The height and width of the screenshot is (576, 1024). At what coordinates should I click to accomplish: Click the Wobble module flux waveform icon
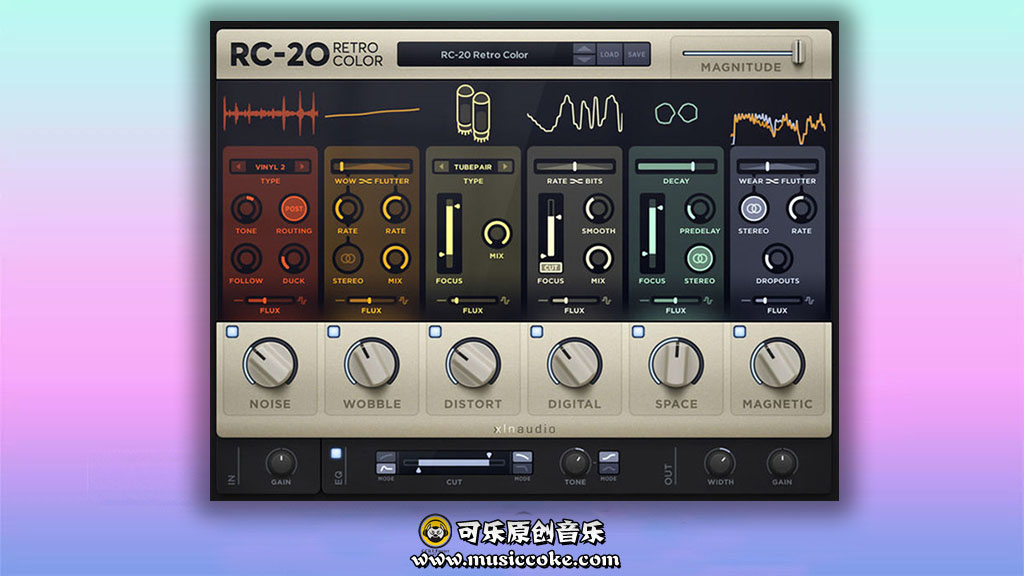click(x=404, y=301)
